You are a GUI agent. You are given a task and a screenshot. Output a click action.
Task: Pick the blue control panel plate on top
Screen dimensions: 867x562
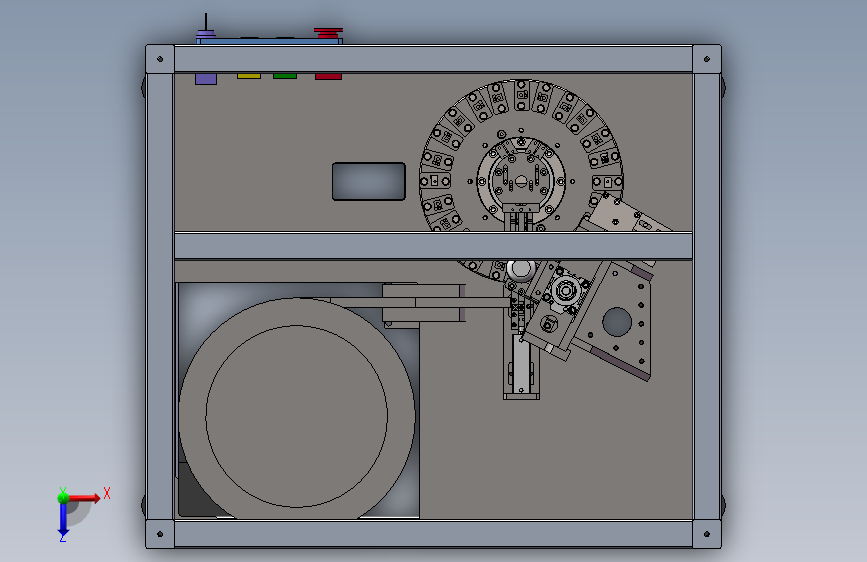[269, 41]
